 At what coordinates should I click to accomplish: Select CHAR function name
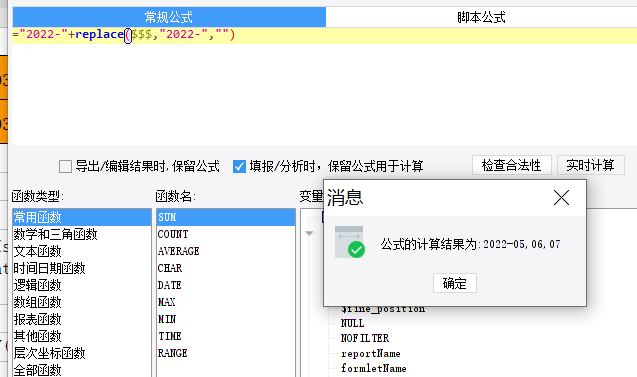point(226,269)
